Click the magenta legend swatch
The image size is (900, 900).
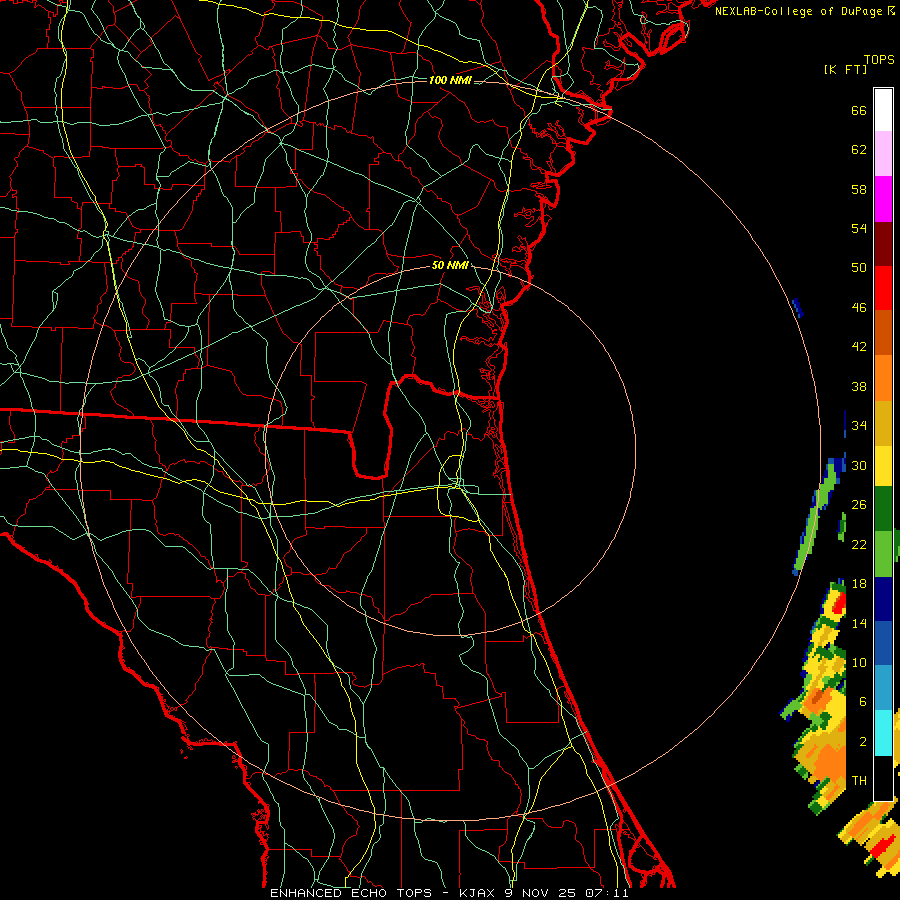[883, 199]
